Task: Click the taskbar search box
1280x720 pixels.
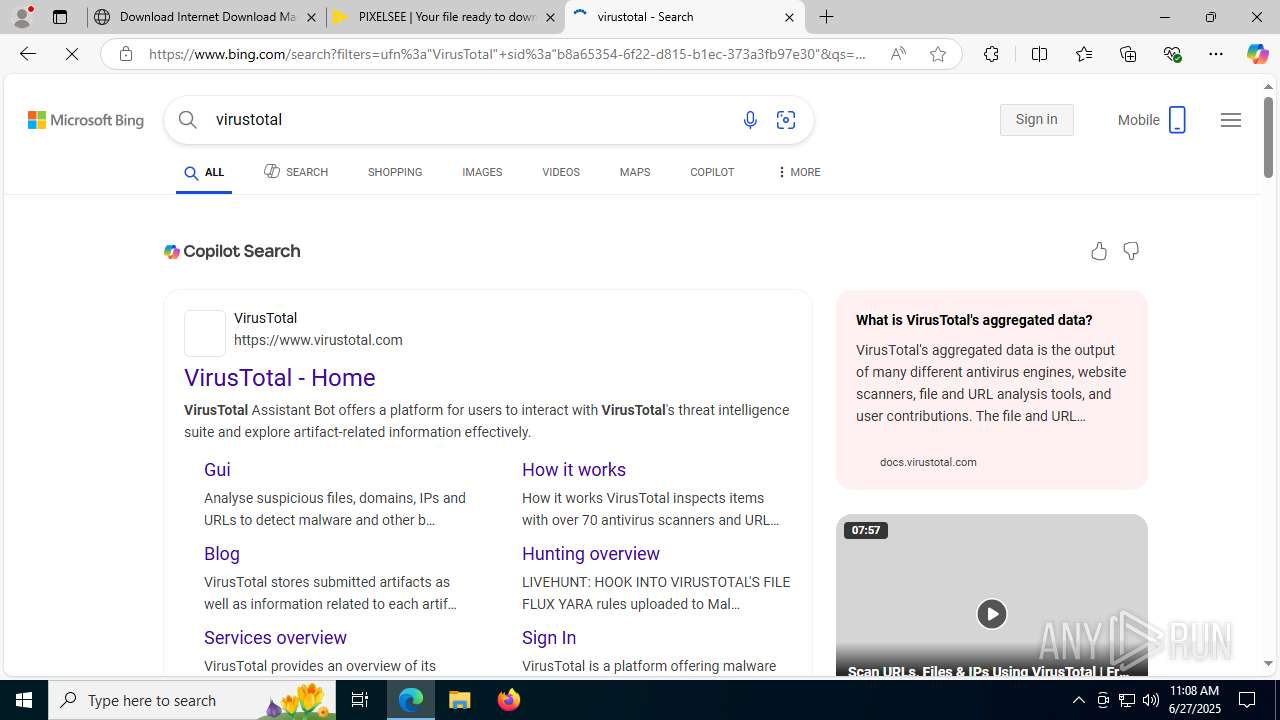Action: [192, 700]
